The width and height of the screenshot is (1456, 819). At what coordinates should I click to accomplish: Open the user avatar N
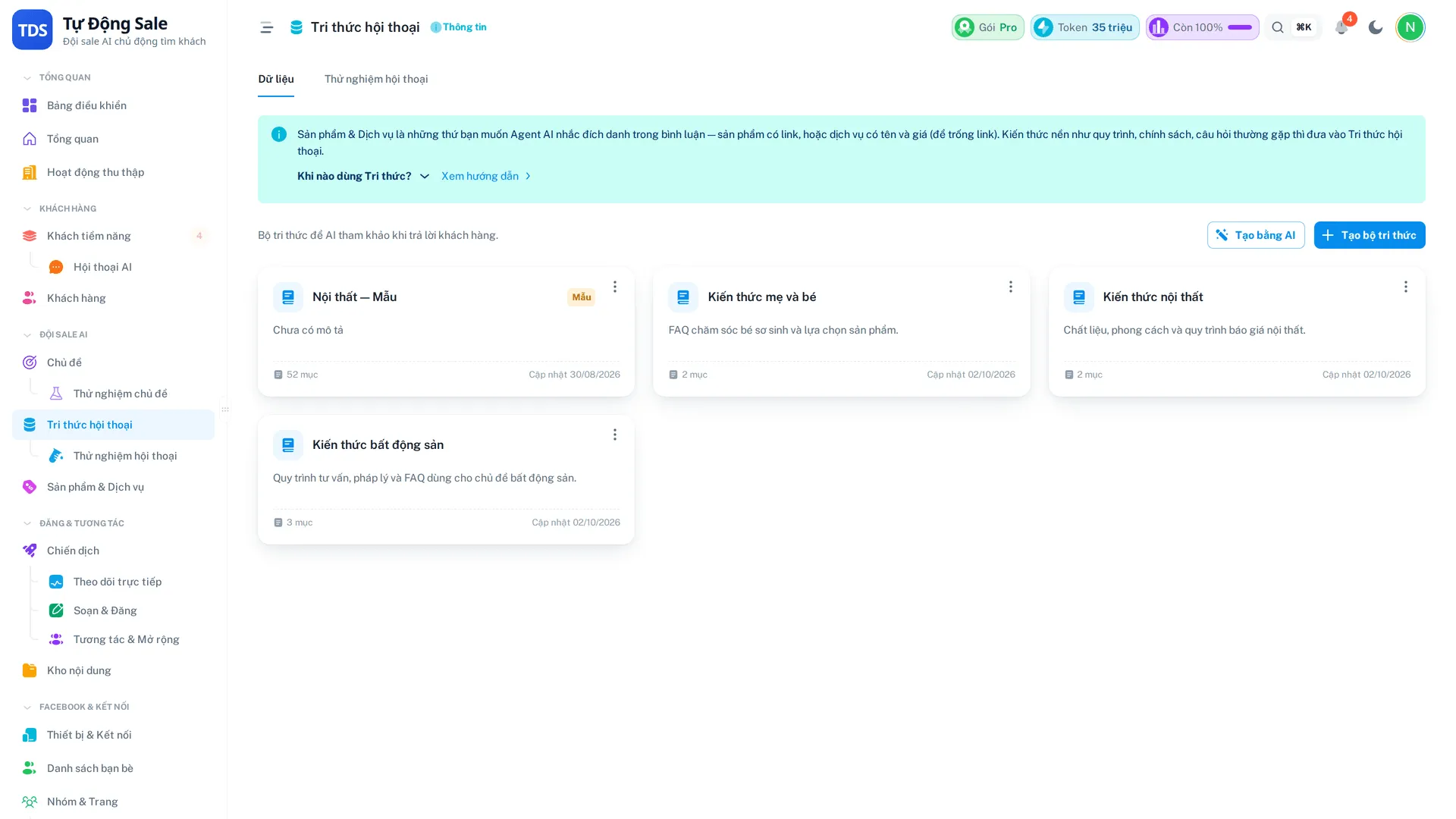pos(1410,27)
